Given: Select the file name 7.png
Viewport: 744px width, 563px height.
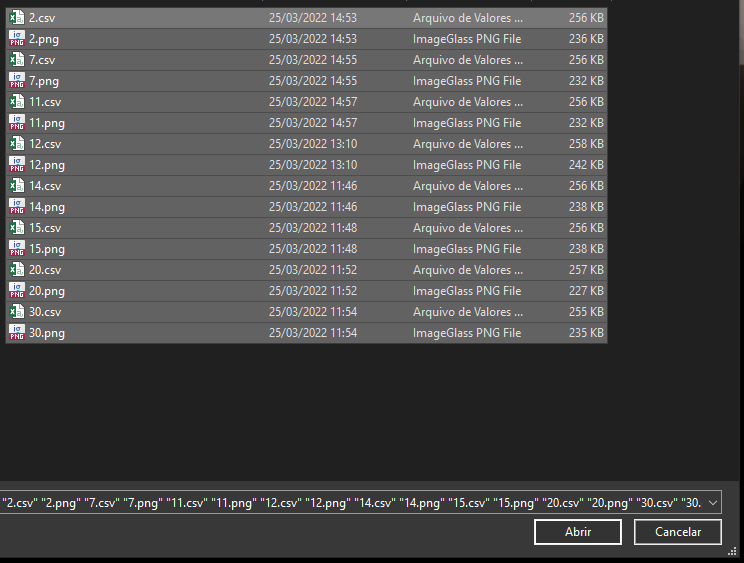Looking at the screenshot, I should click(x=44, y=81).
